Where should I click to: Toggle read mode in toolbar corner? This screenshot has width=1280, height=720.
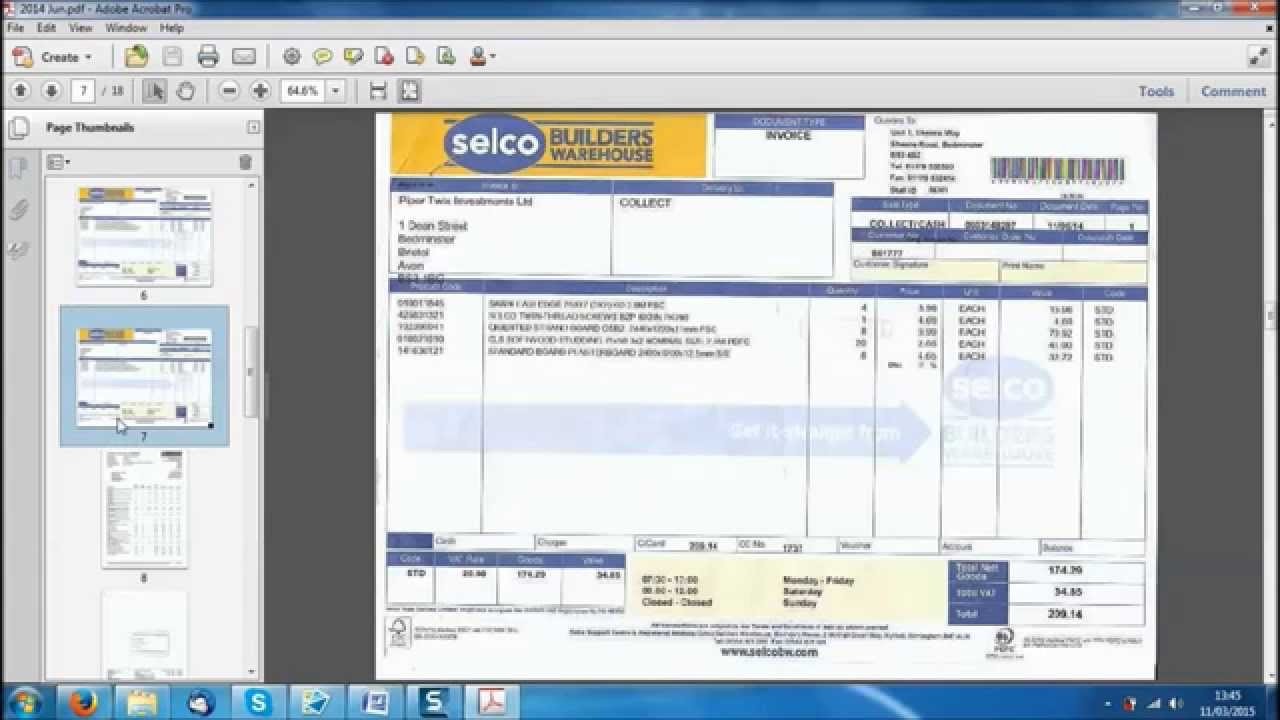(1258, 56)
